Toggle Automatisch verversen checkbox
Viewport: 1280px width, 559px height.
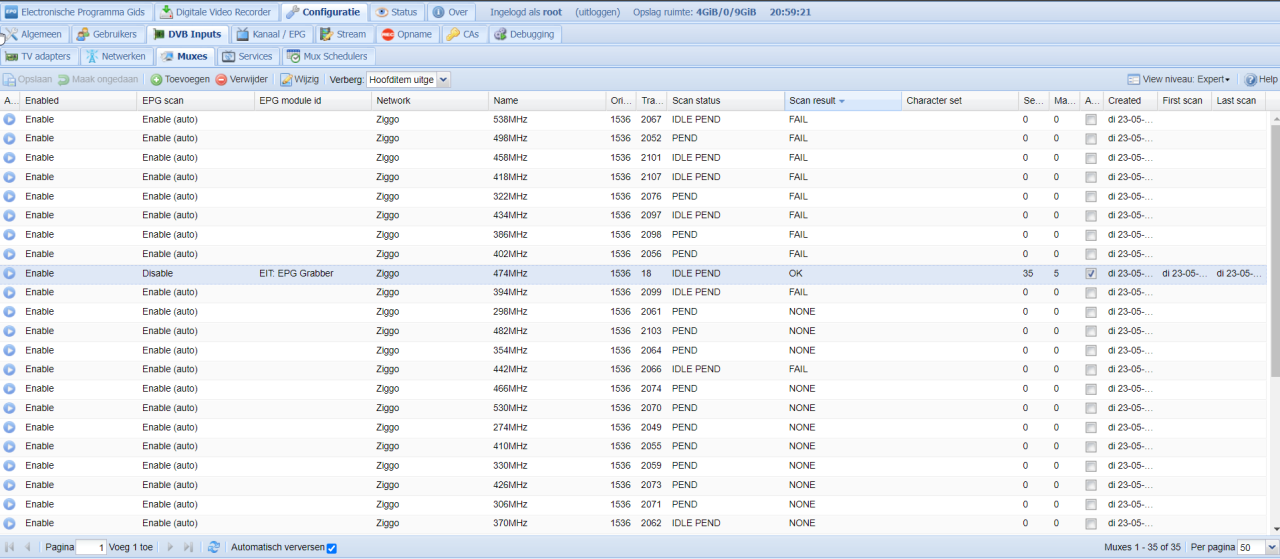tap(332, 548)
